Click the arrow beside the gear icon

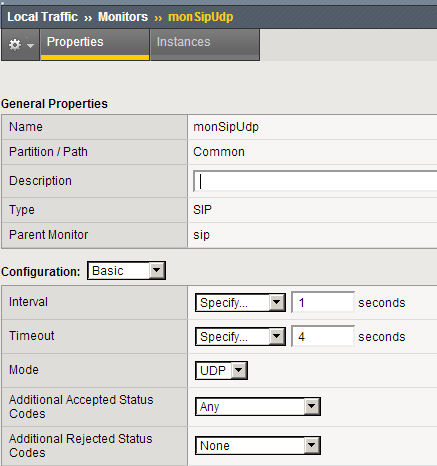(x=30, y=45)
